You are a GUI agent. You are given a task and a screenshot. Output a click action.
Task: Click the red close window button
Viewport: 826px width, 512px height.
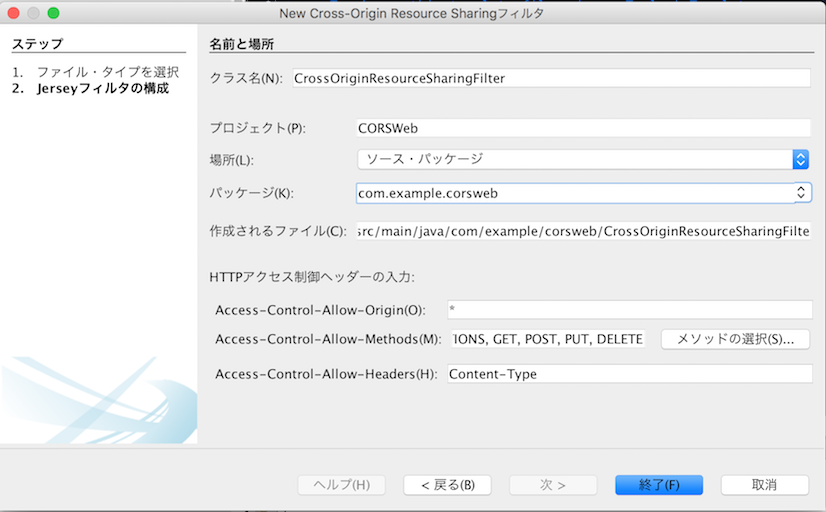(14, 13)
